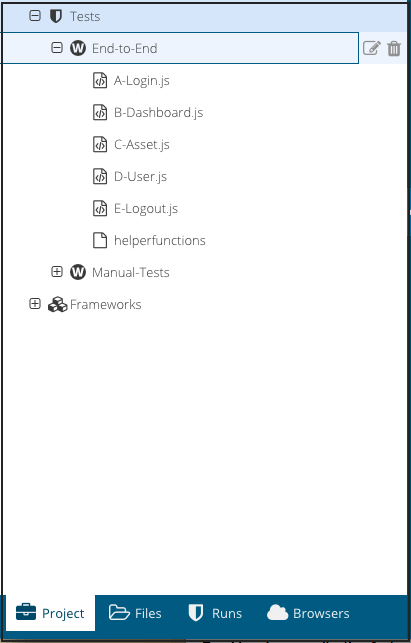Click the shield icon beside Tests
Image resolution: width=411 pixels, height=643 pixels.
tap(55, 16)
